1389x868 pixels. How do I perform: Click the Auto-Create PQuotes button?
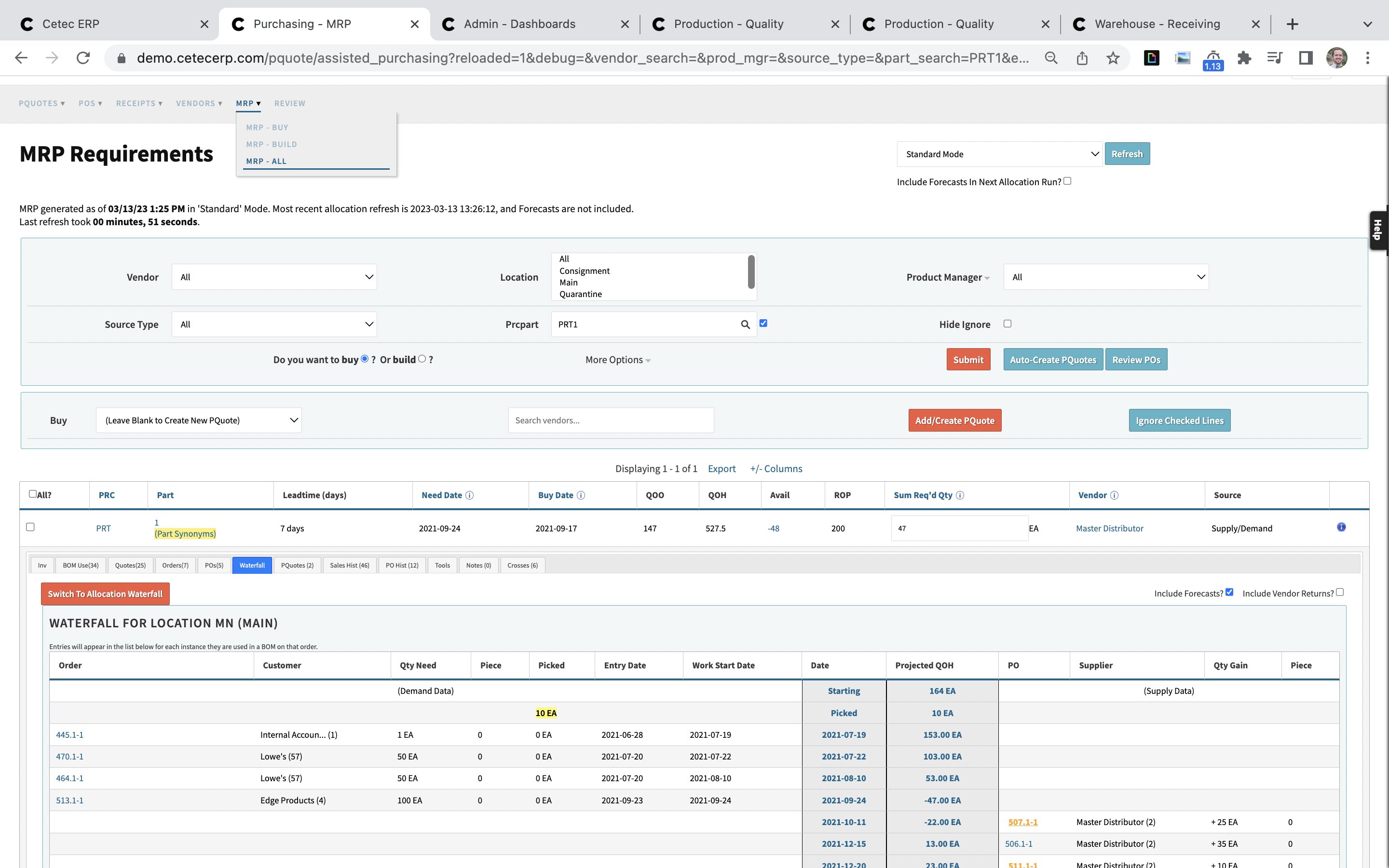pyautogui.click(x=1053, y=360)
